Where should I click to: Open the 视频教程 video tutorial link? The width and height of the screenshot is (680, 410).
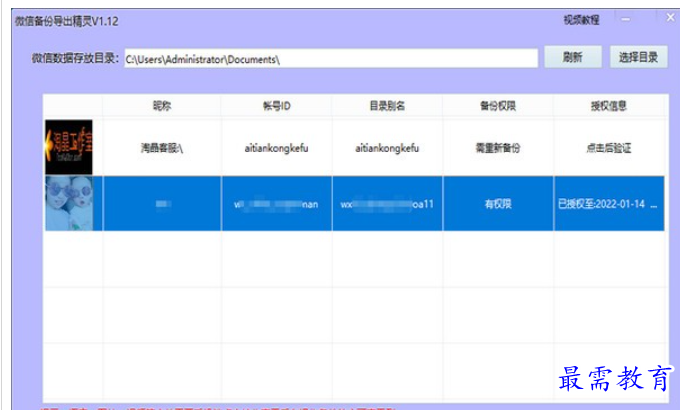point(581,20)
